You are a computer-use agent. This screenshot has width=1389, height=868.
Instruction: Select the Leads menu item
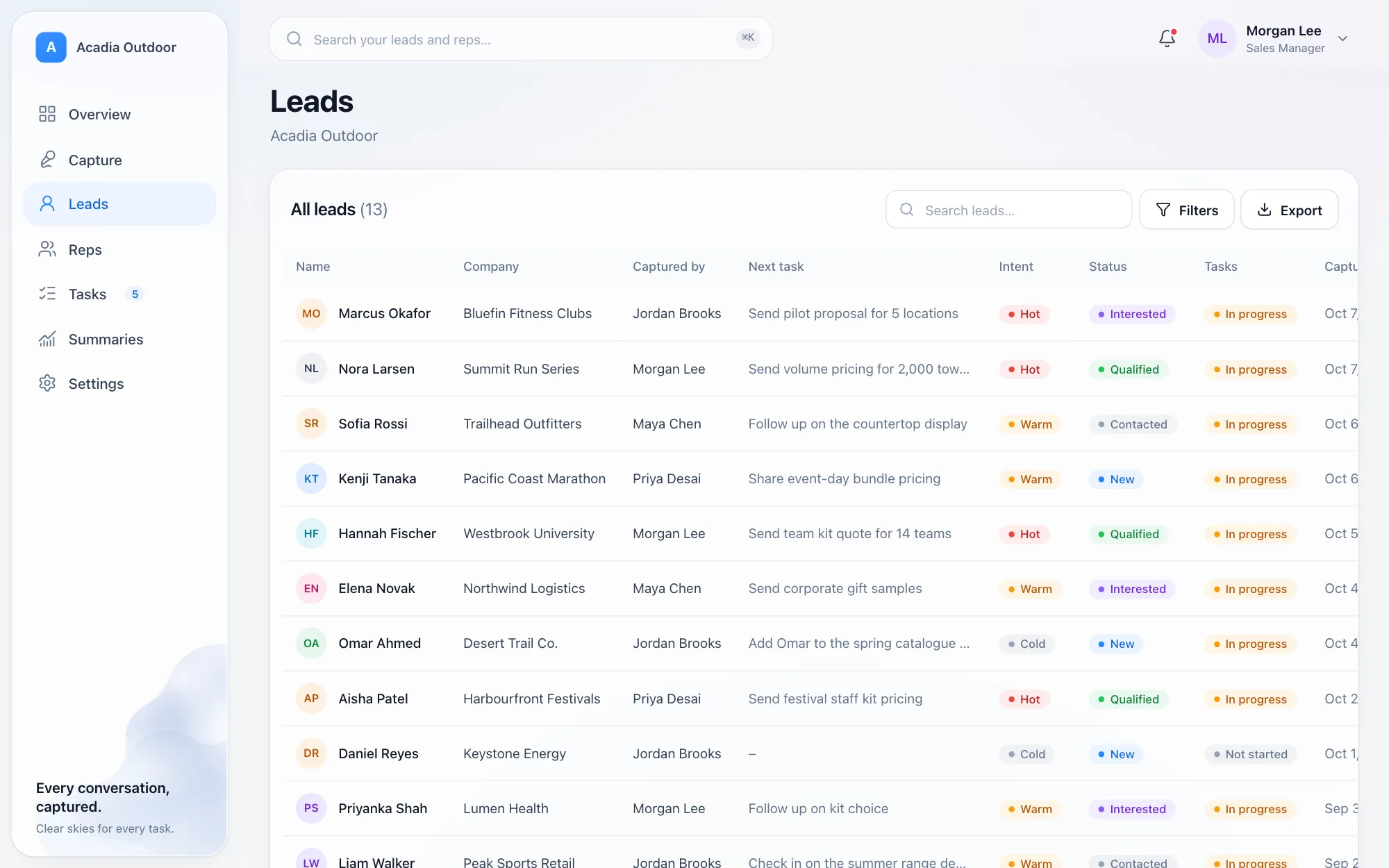[x=119, y=204]
